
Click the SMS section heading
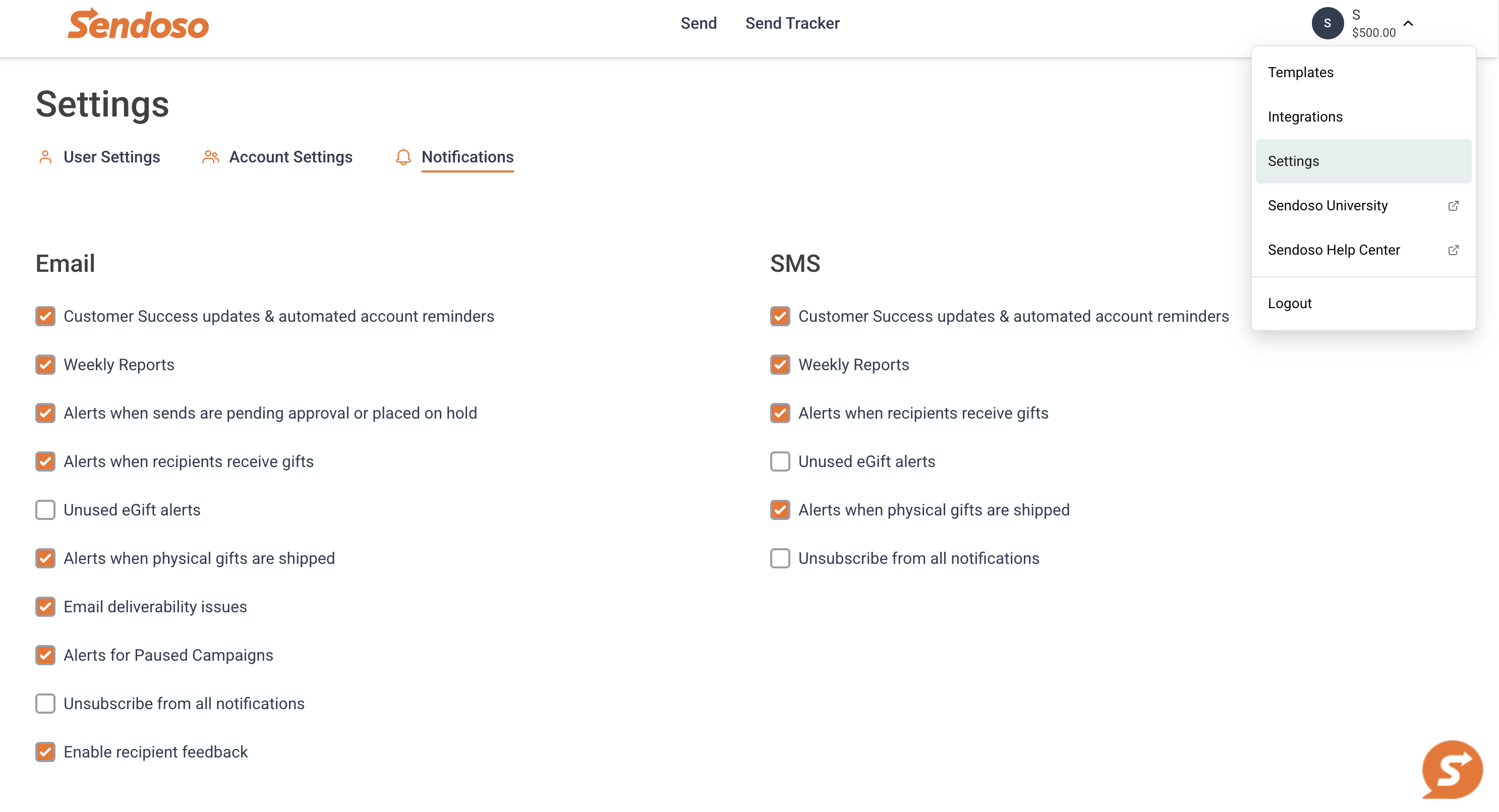point(795,264)
